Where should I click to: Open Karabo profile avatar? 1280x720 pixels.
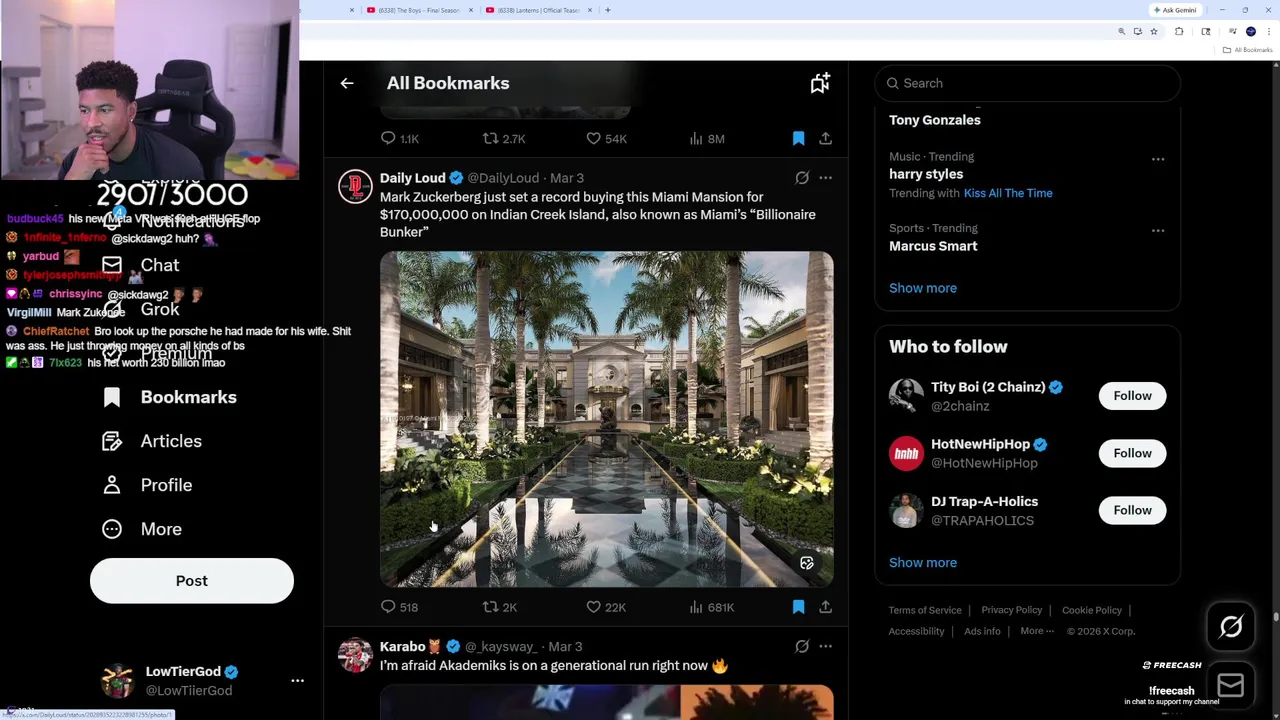click(x=355, y=655)
